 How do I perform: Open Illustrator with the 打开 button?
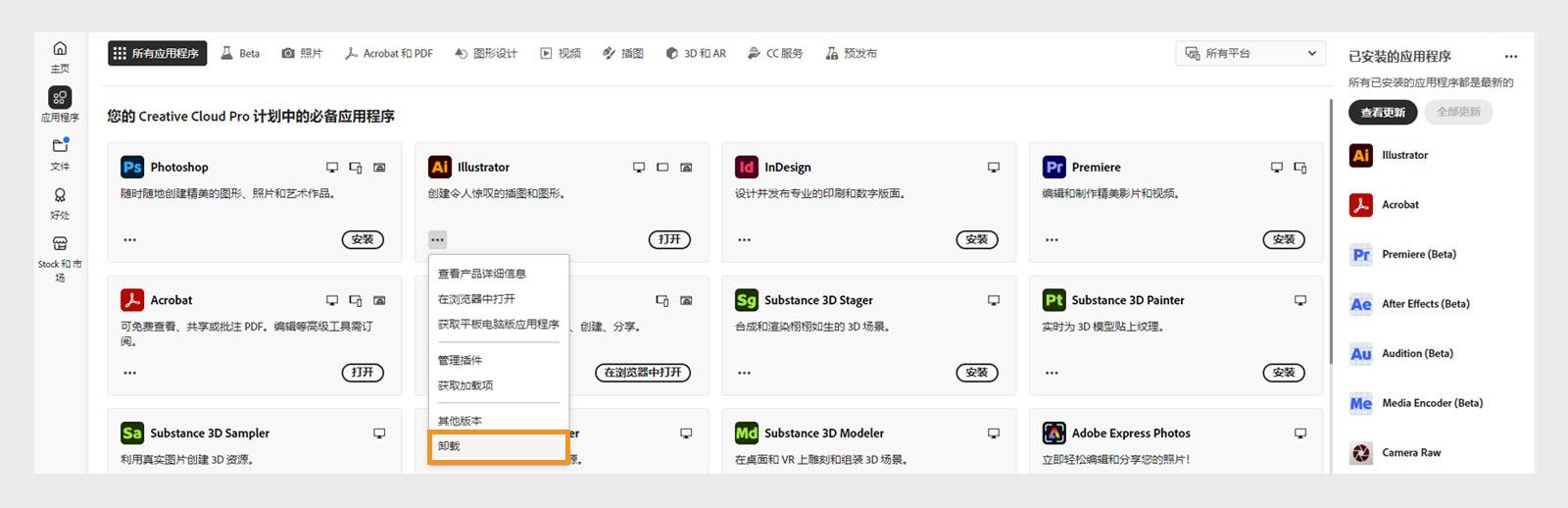point(669,239)
